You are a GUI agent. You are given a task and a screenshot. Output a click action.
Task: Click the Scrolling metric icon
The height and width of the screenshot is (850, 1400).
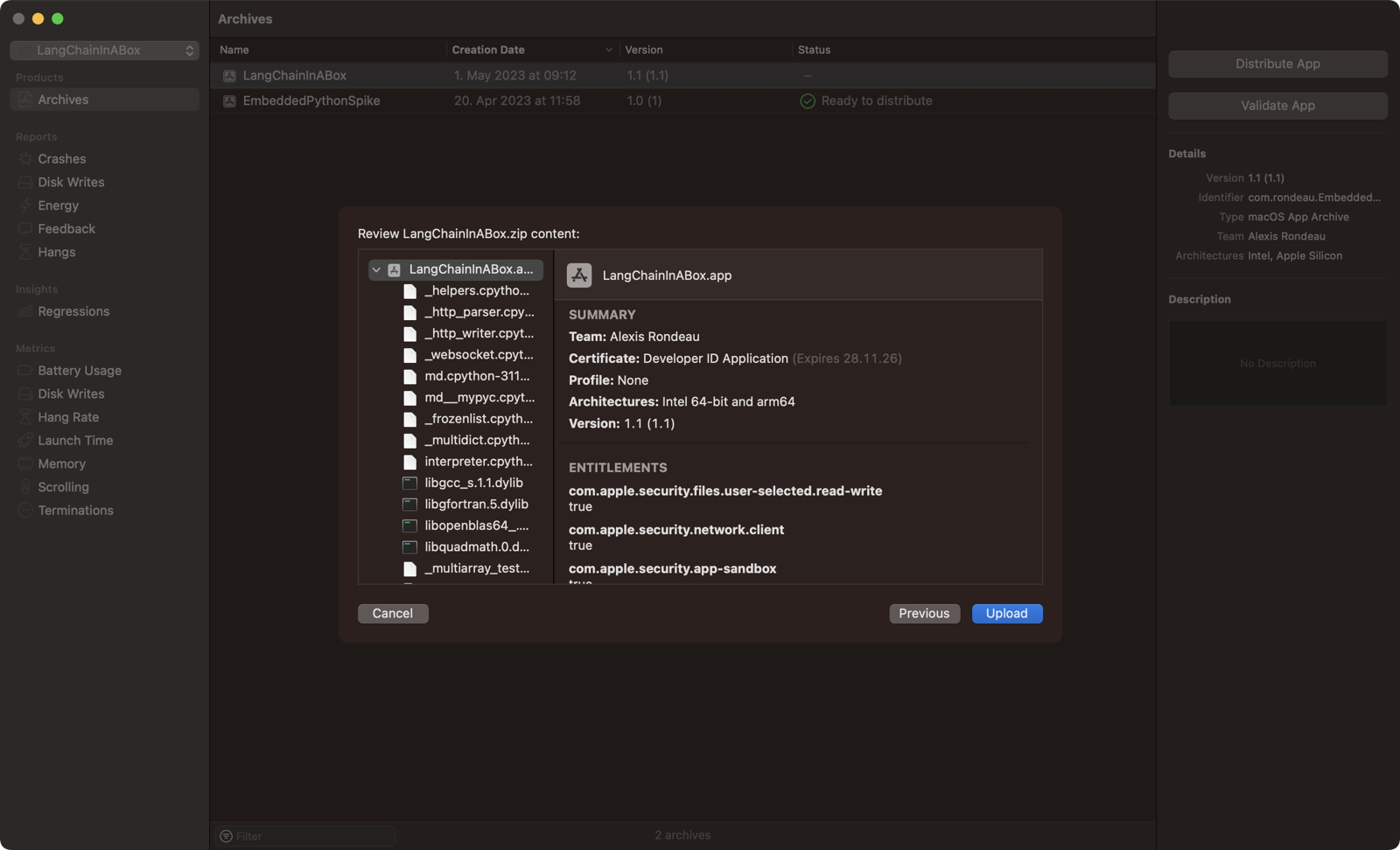point(25,487)
